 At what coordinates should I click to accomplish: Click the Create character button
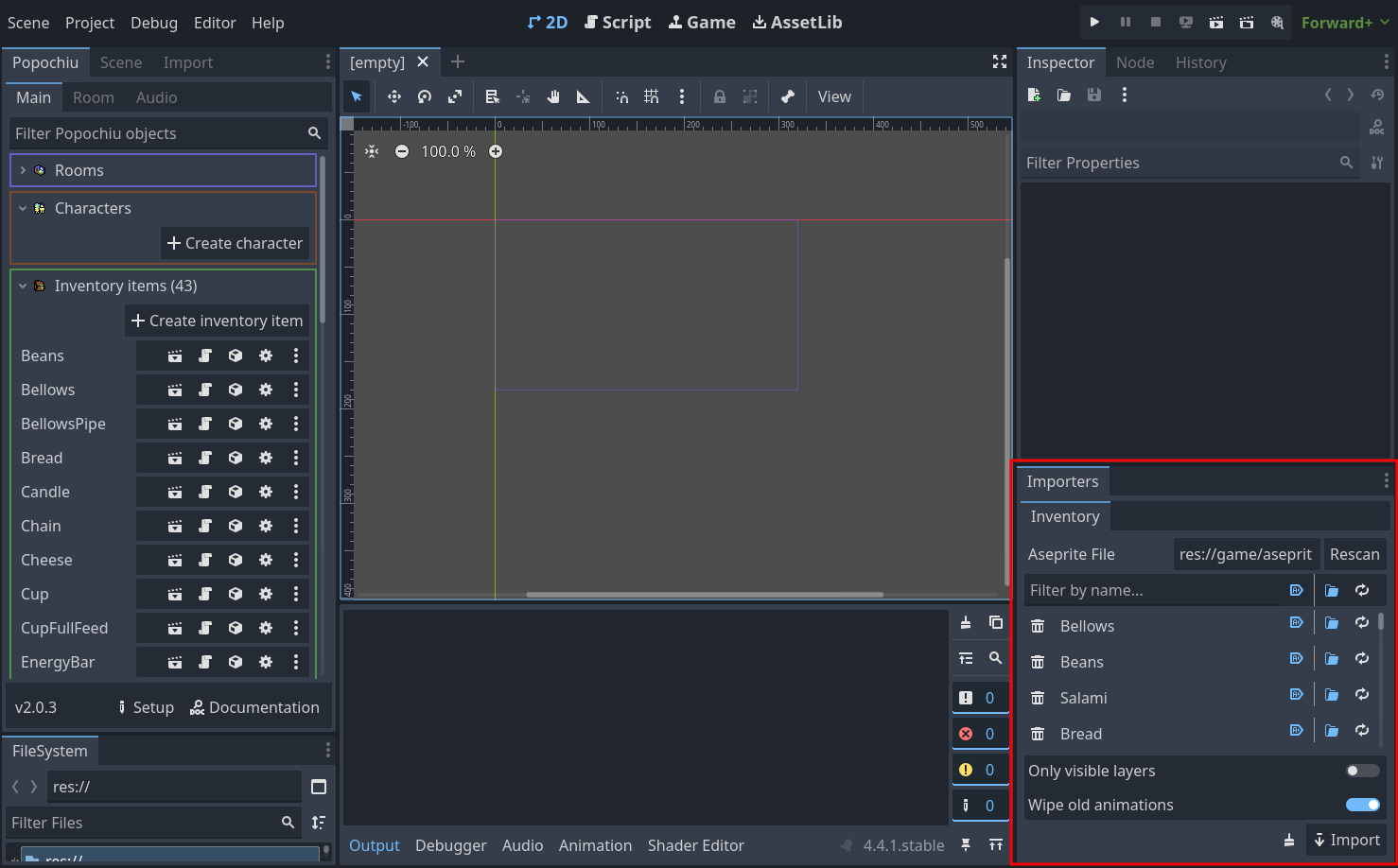(x=235, y=243)
